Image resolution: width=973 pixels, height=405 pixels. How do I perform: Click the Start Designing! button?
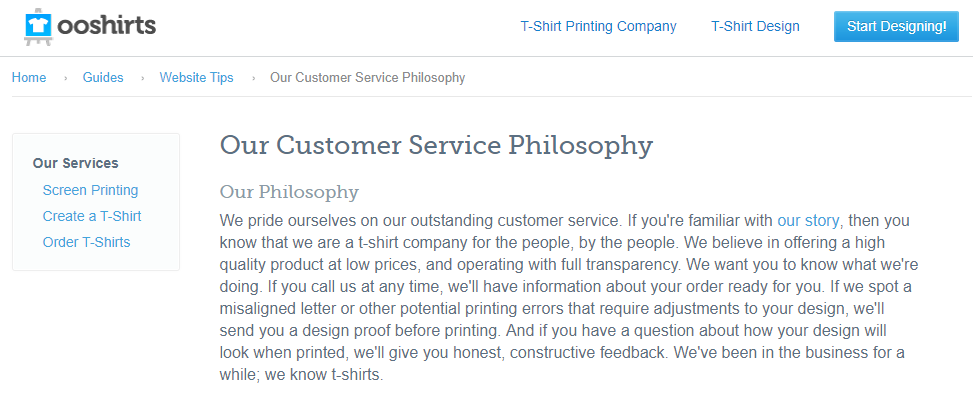[x=897, y=26]
